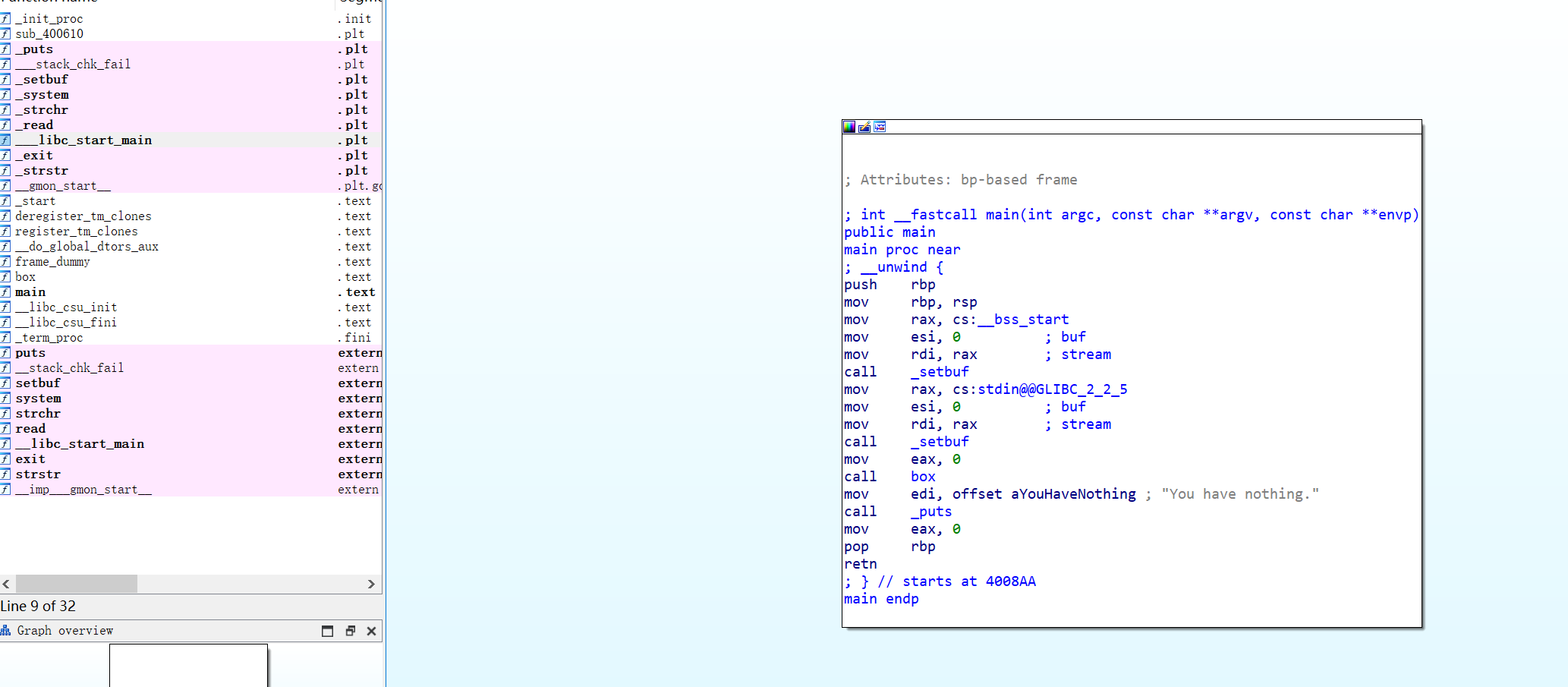Click the edit node comment pencil icon
Image resolution: width=1568 pixels, height=687 pixels.
coord(864,127)
